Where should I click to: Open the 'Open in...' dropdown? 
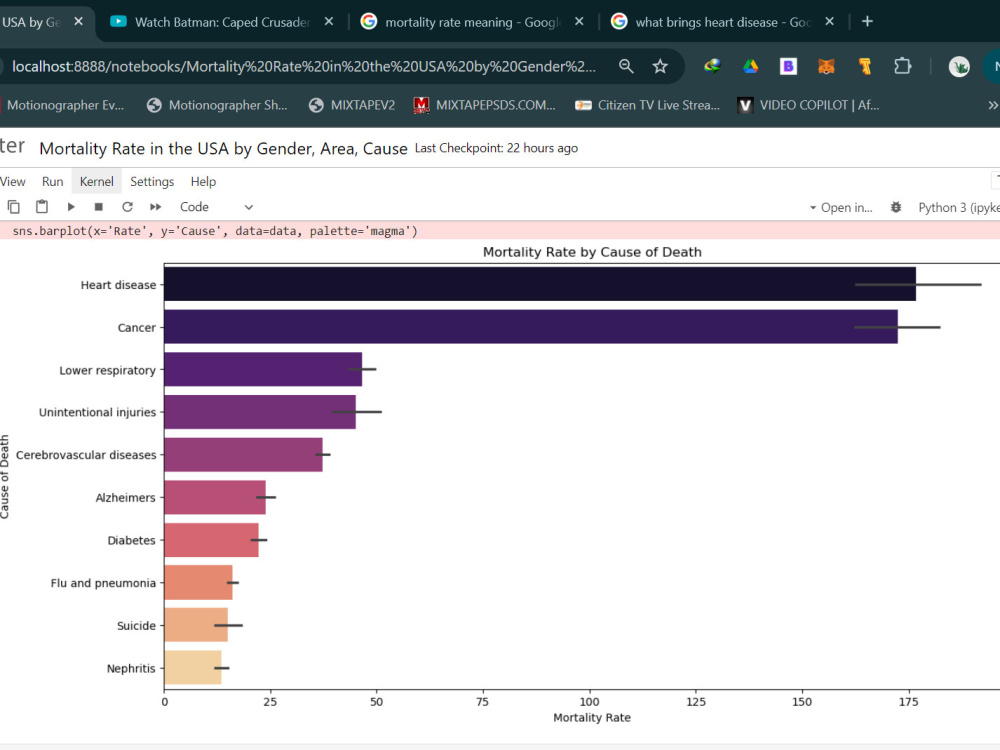click(x=841, y=207)
